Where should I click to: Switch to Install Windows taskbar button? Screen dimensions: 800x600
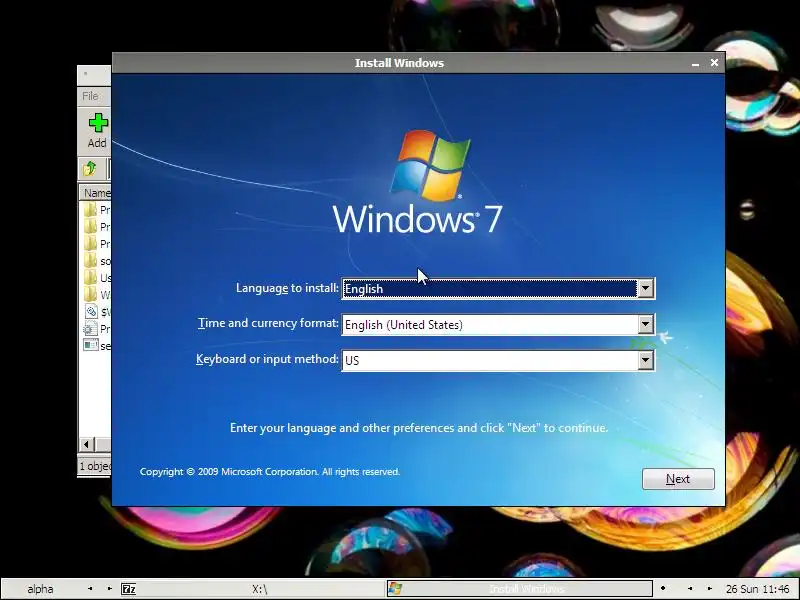[519, 589]
